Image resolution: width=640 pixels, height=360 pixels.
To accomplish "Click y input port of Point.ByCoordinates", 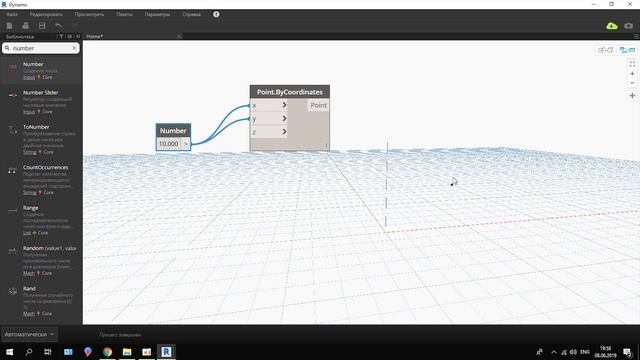I will coord(269,118).
